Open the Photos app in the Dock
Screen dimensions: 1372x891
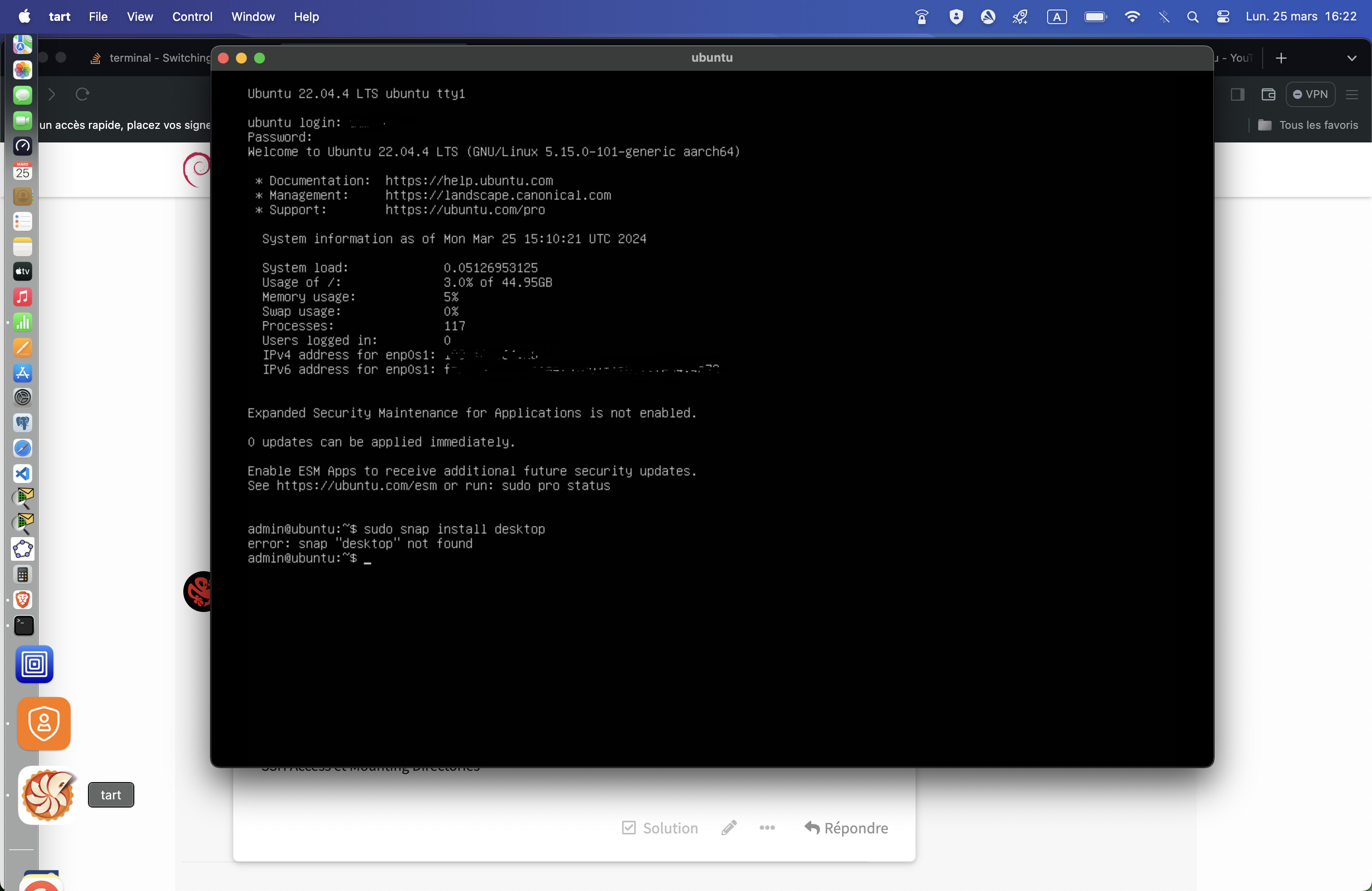[23, 70]
